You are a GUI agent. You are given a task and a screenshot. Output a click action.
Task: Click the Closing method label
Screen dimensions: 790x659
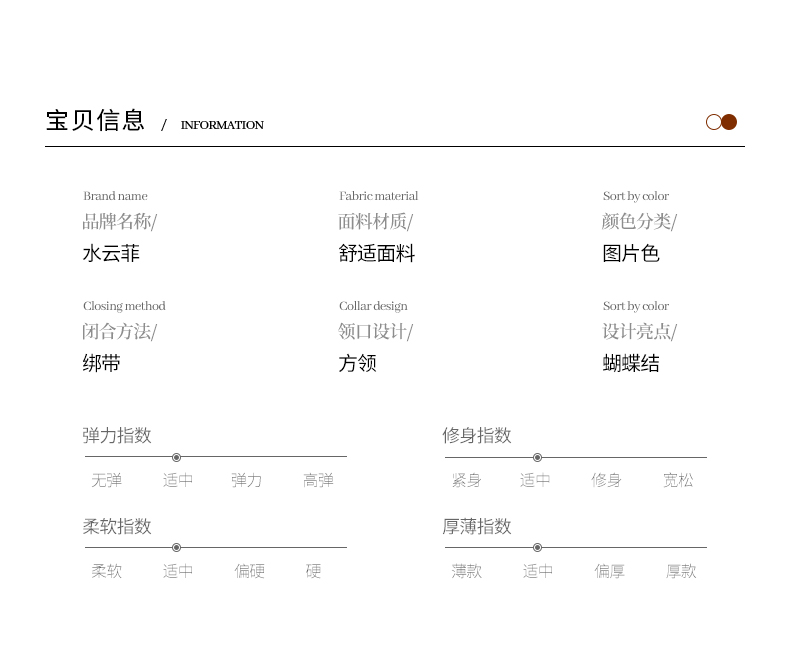[x=124, y=306]
